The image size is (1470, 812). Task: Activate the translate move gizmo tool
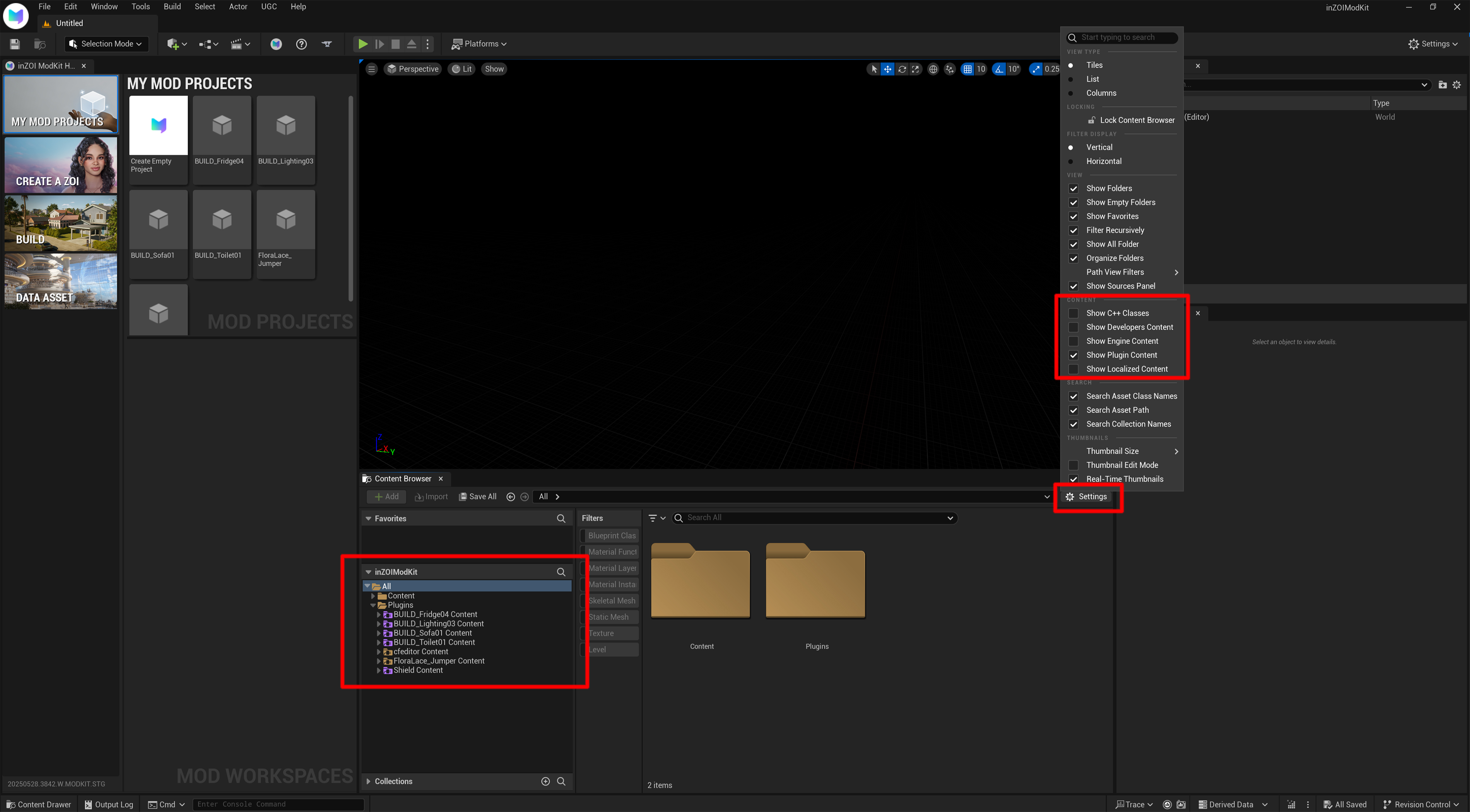pos(887,69)
